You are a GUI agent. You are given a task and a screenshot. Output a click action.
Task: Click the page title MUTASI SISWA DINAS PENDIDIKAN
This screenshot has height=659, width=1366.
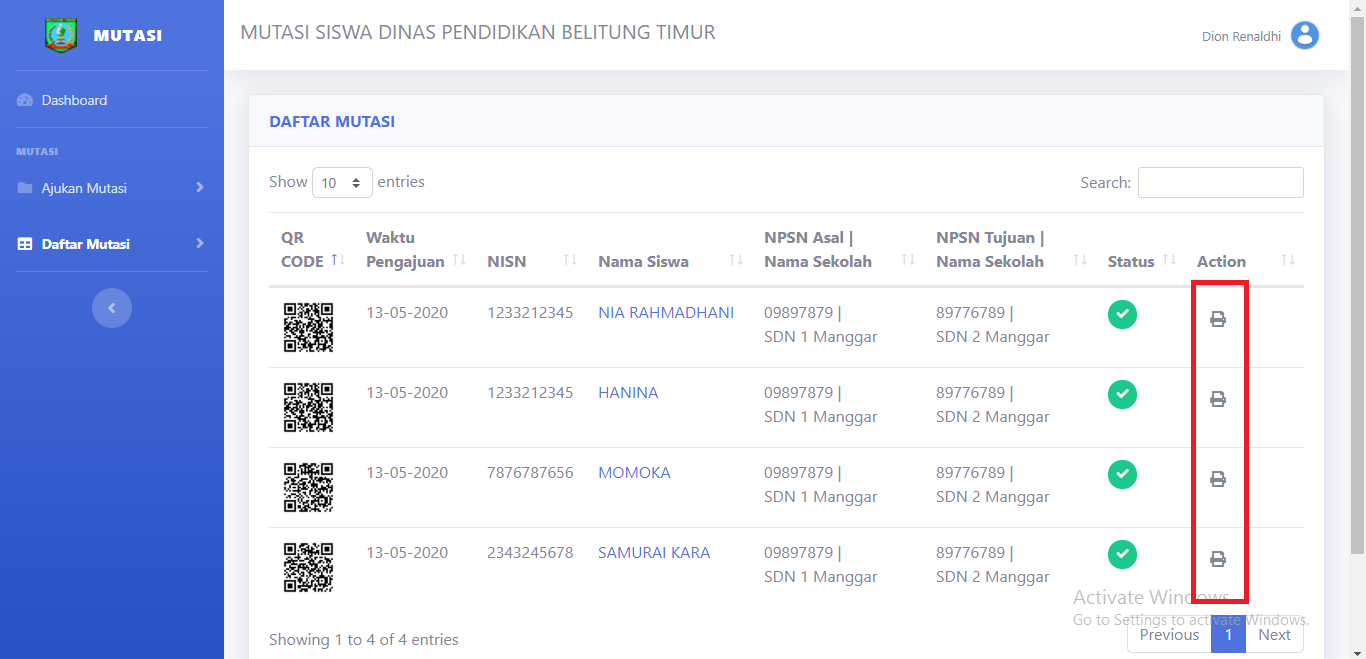478,32
